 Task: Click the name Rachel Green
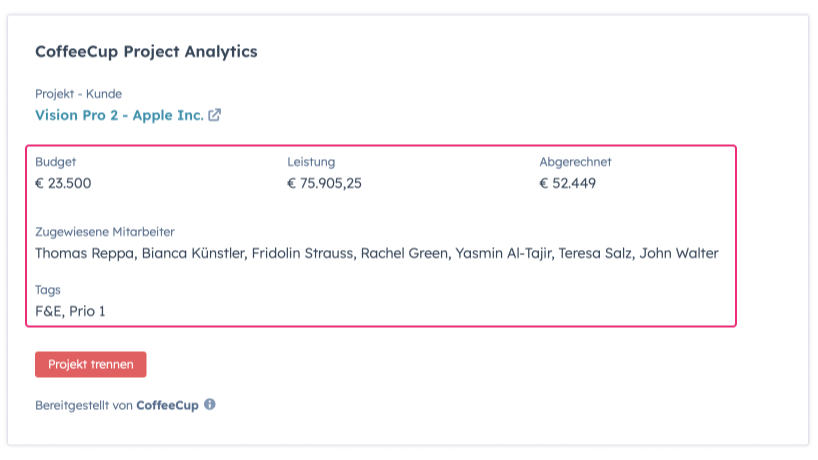coord(403,253)
